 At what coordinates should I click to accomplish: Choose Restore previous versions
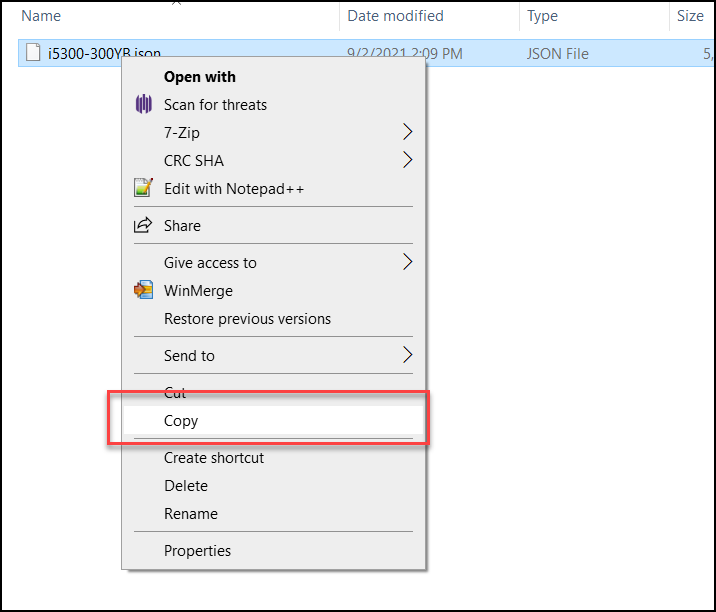247,319
